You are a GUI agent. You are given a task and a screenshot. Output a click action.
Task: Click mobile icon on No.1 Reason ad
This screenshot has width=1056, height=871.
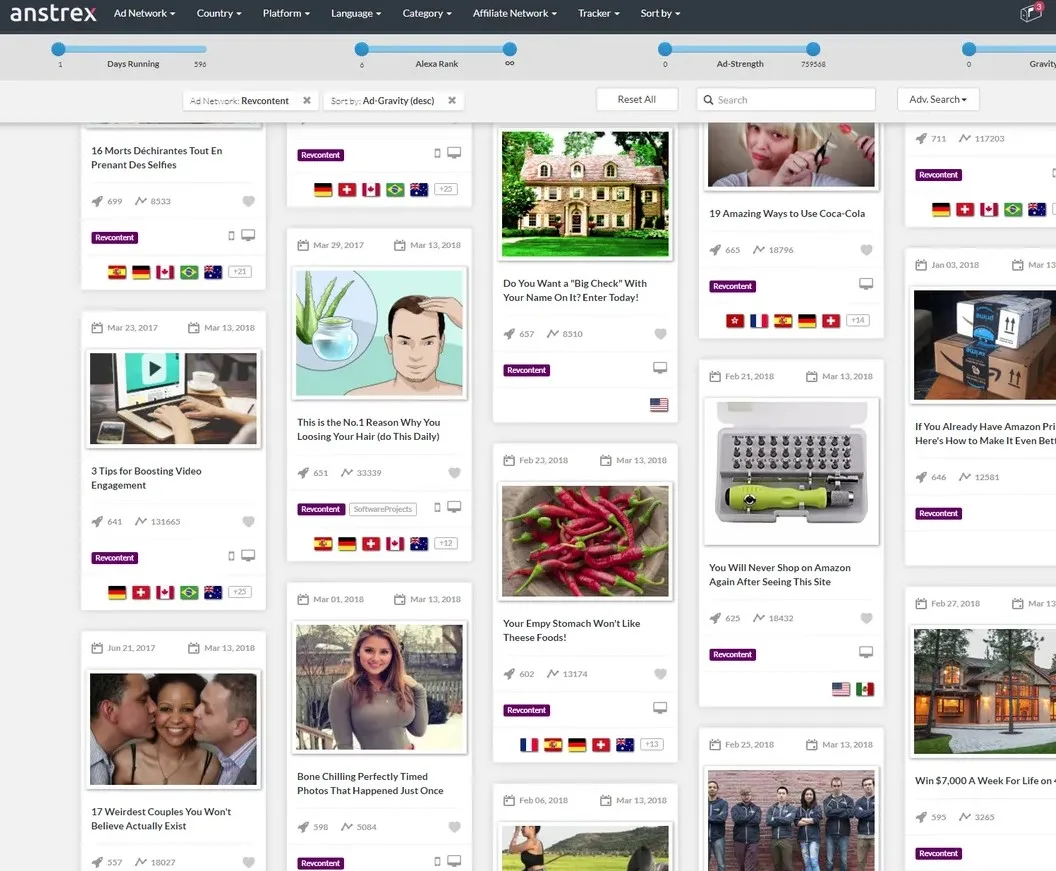click(437, 507)
